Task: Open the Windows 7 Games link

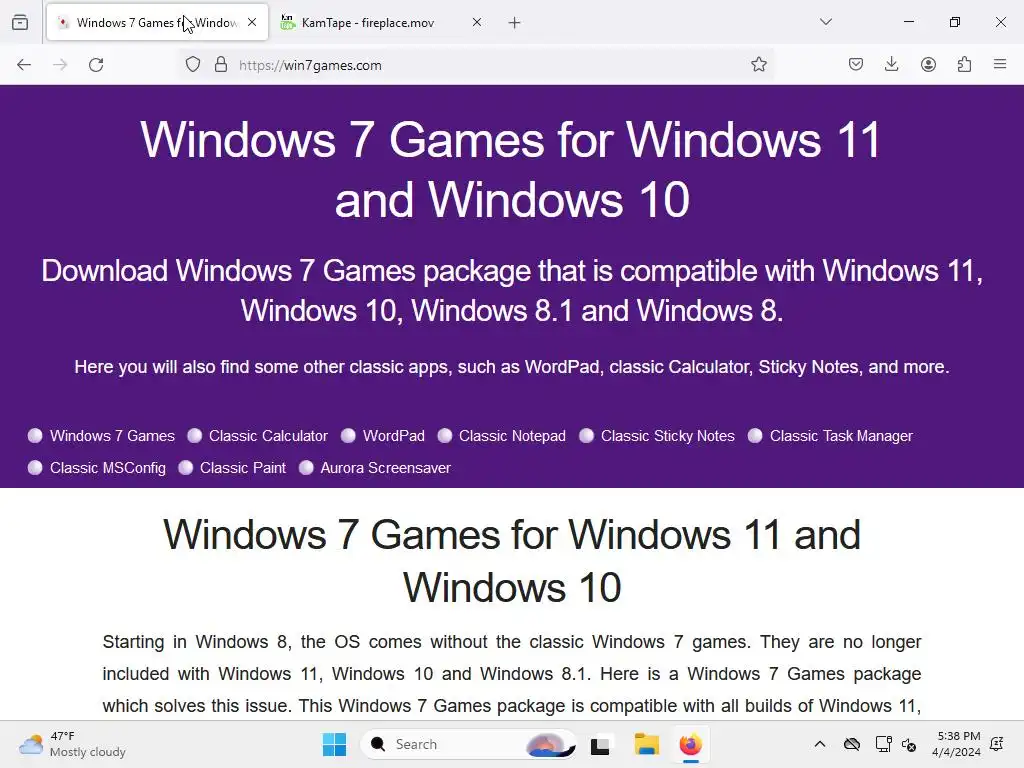Action: [112, 436]
